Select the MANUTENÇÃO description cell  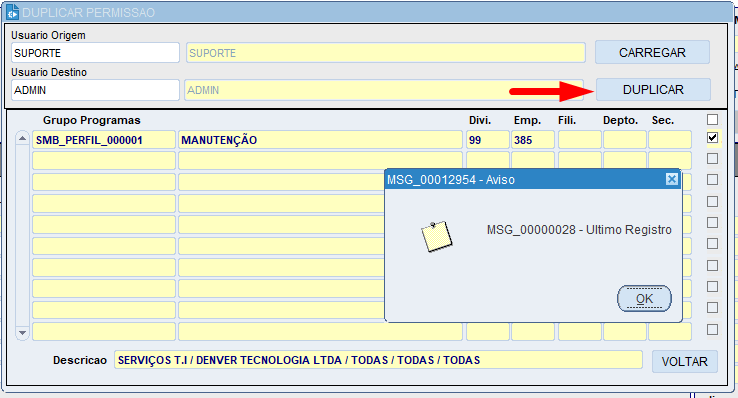(x=321, y=140)
